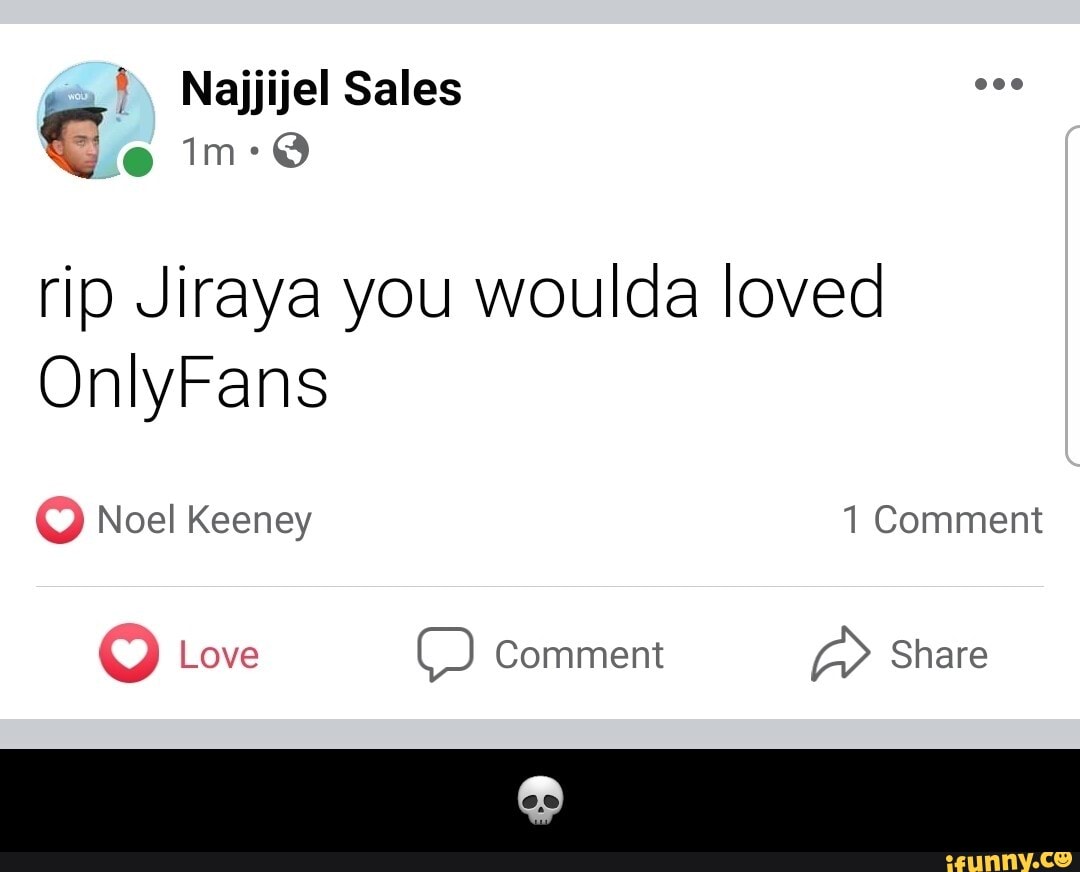Open Najjijel Sales' profile picture
This screenshot has height=872, width=1080.
[96, 120]
